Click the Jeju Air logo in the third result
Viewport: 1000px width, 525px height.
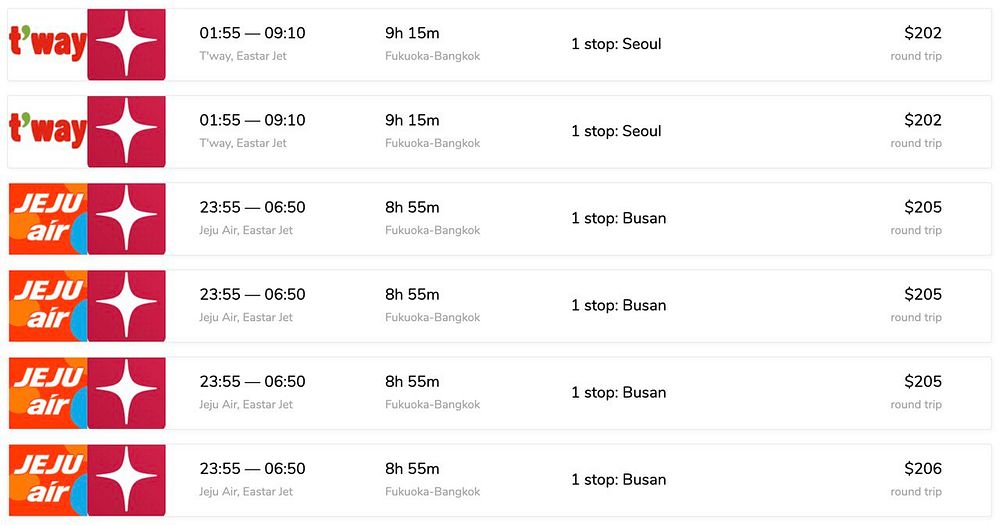[x=47, y=218]
